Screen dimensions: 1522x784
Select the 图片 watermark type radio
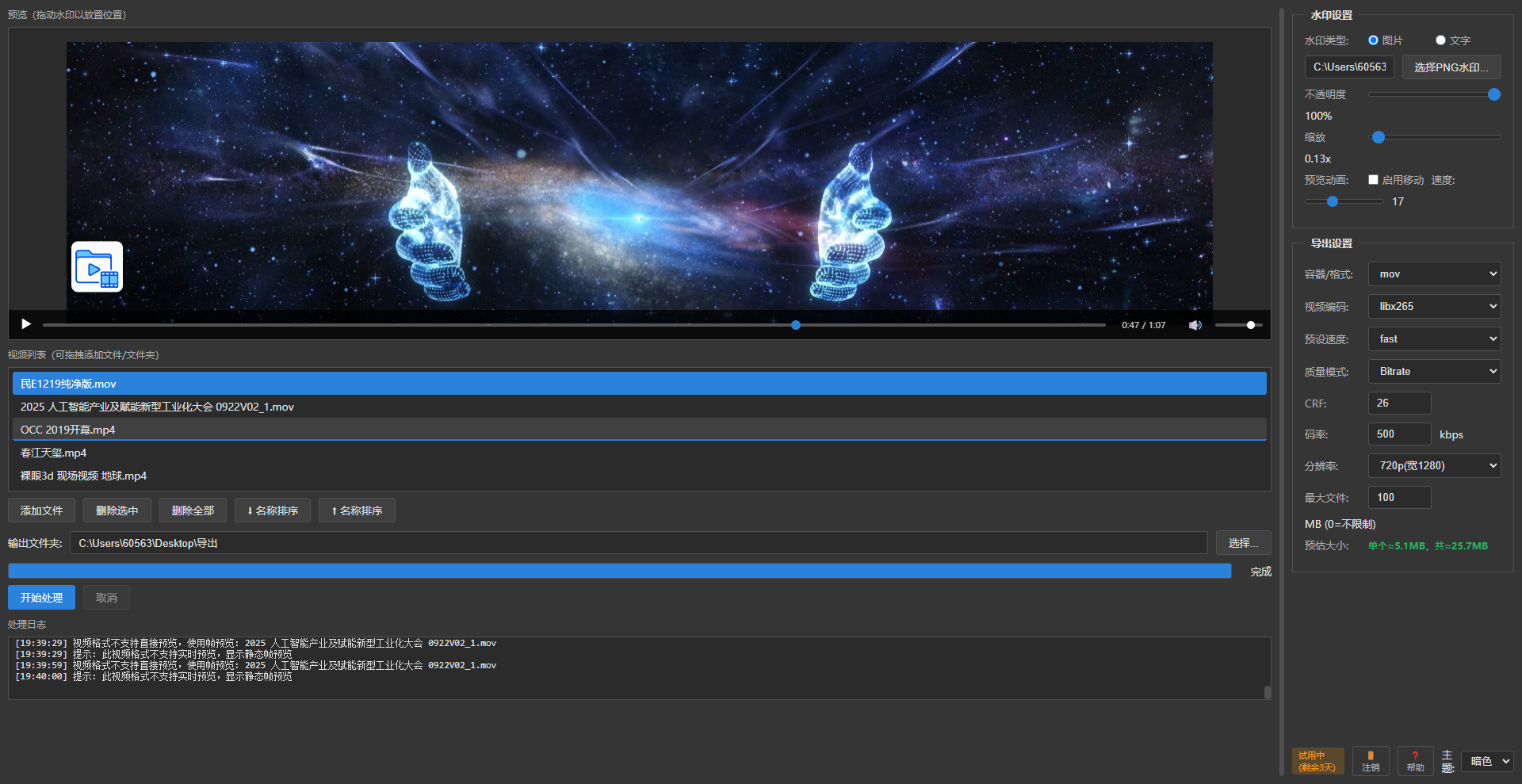point(1373,40)
